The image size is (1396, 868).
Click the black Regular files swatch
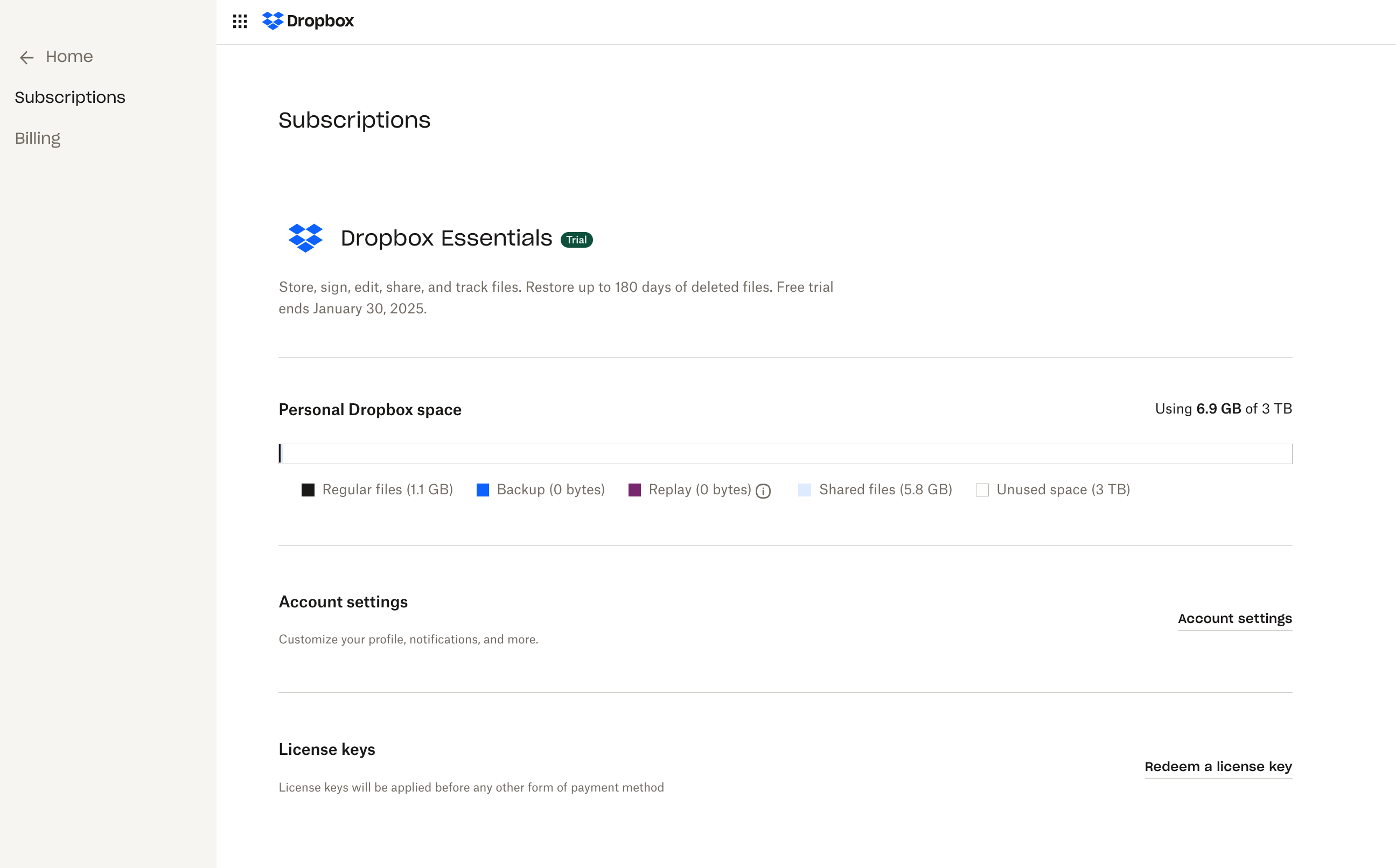point(308,489)
